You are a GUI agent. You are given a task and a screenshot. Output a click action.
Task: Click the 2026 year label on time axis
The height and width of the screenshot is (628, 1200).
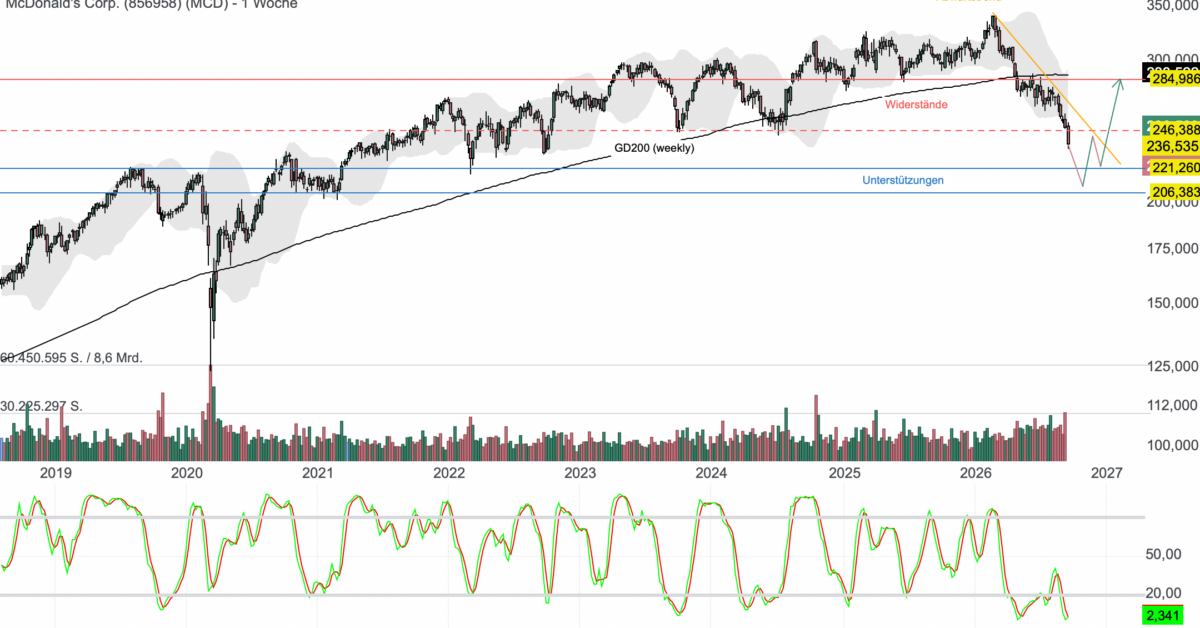[x=975, y=472]
